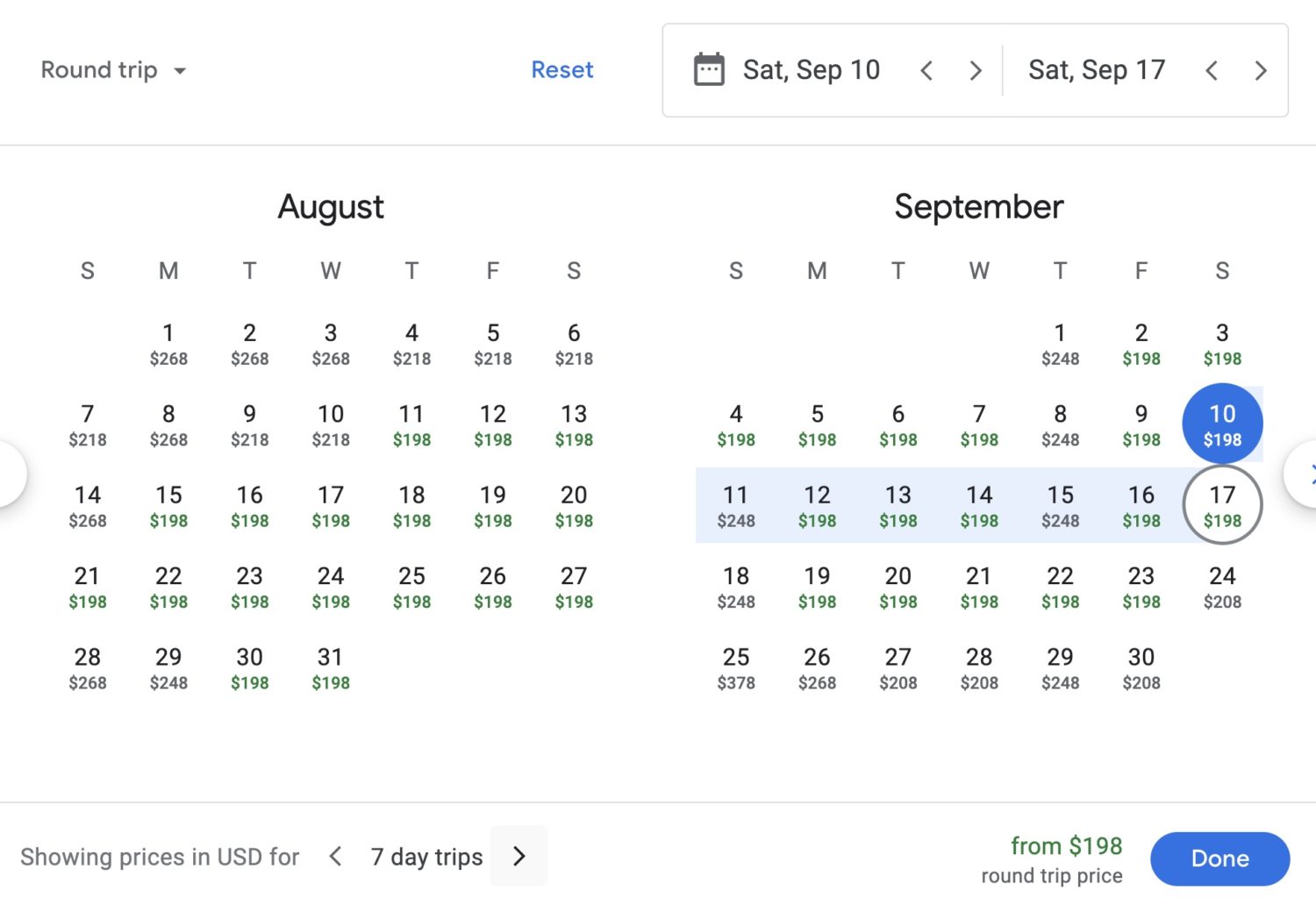Click the Sat, Sep 10 date field

pos(812,69)
